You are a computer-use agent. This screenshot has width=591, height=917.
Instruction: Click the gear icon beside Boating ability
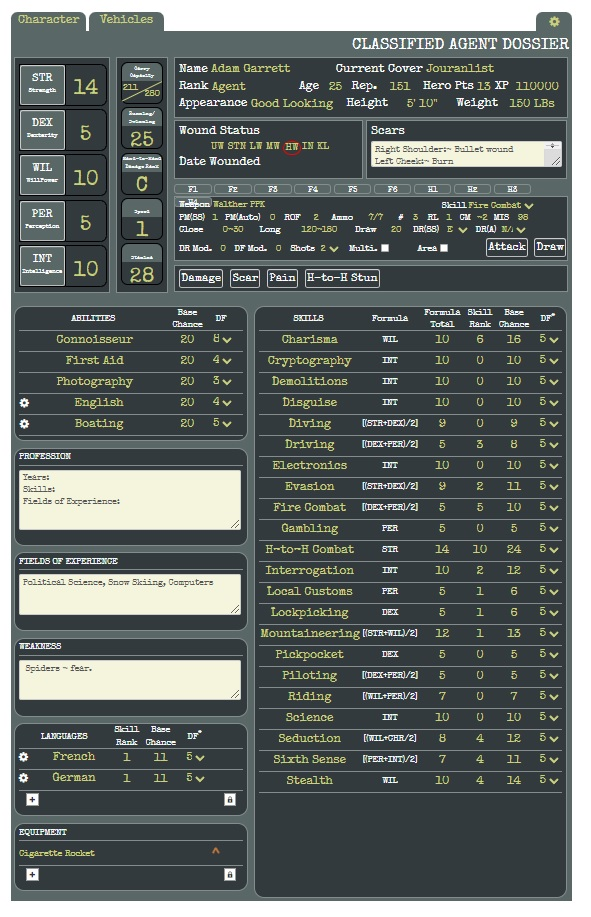[25, 423]
